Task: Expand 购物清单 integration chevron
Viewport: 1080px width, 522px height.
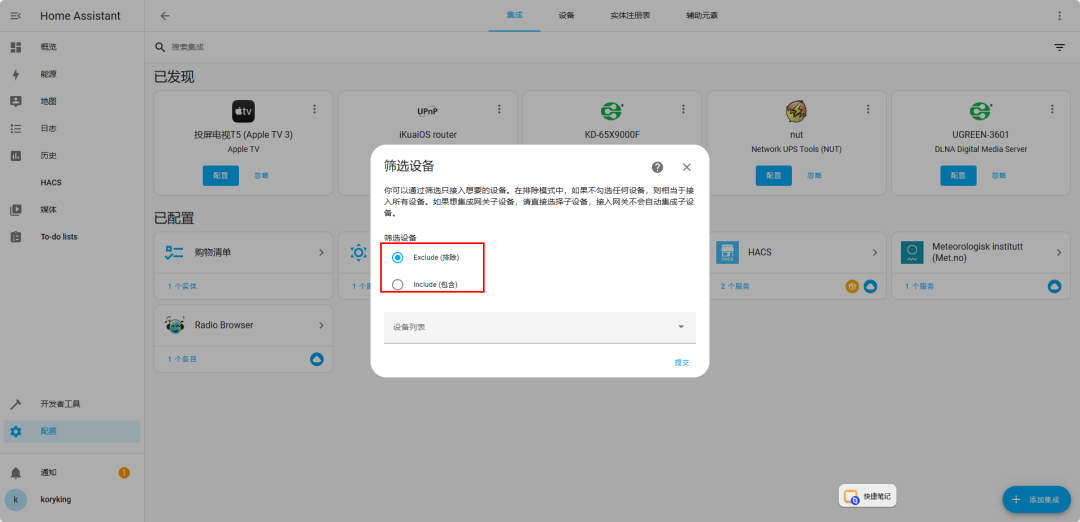Action: [321, 253]
